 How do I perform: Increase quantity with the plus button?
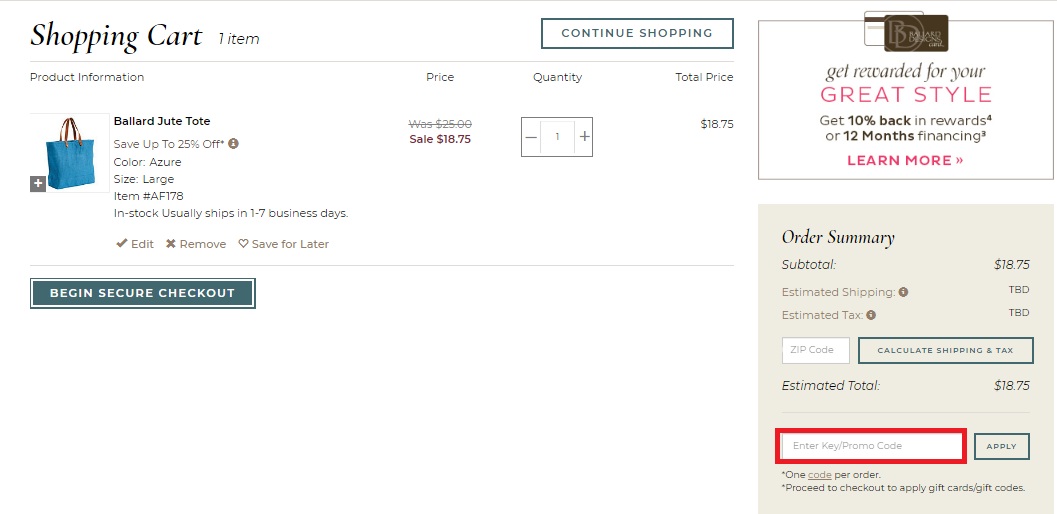pos(584,137)
